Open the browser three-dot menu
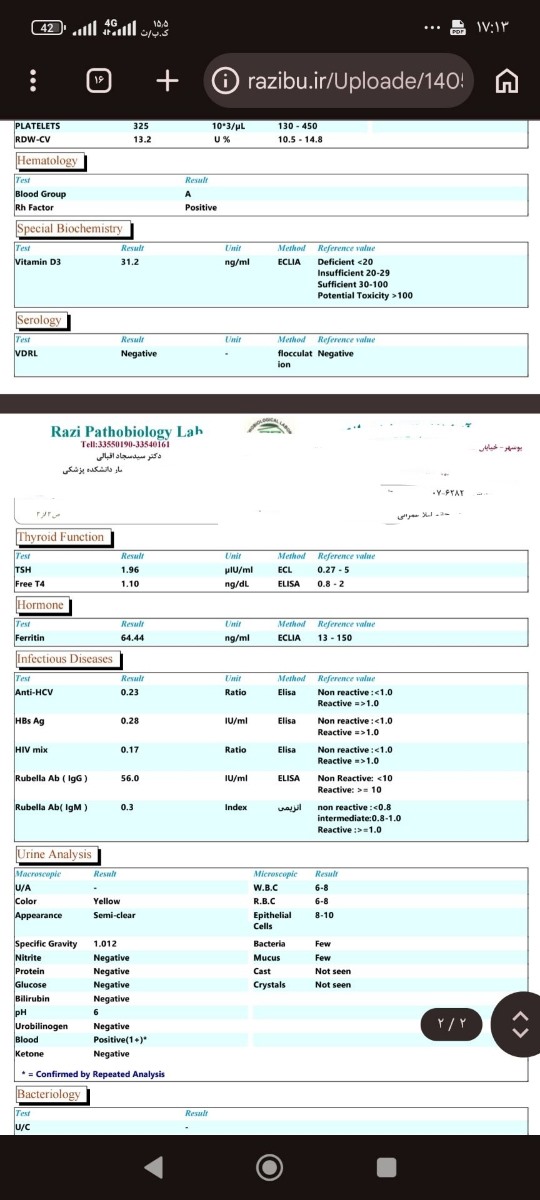This screenshot has height=1200, width=540. pyautogui.click(x=33, y=80)
